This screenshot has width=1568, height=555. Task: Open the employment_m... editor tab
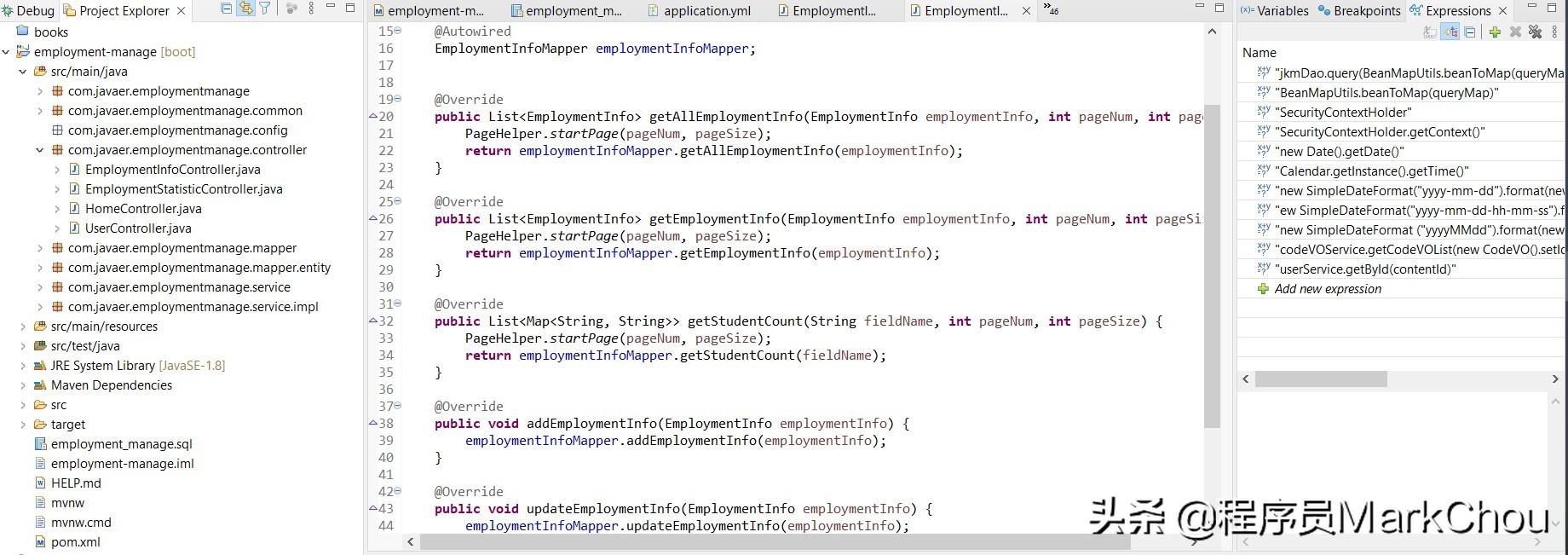coord(567,11)
